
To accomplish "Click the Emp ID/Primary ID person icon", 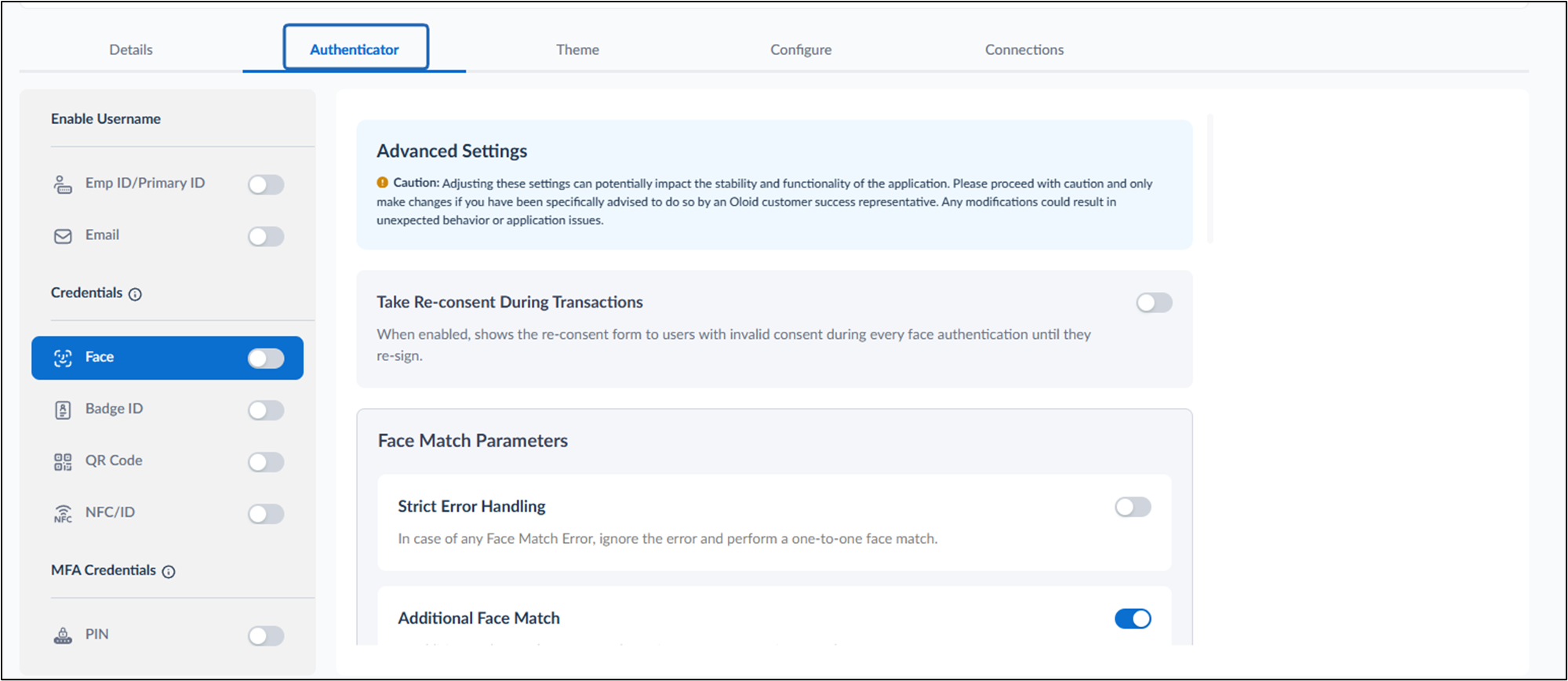I will coord(63,184).
